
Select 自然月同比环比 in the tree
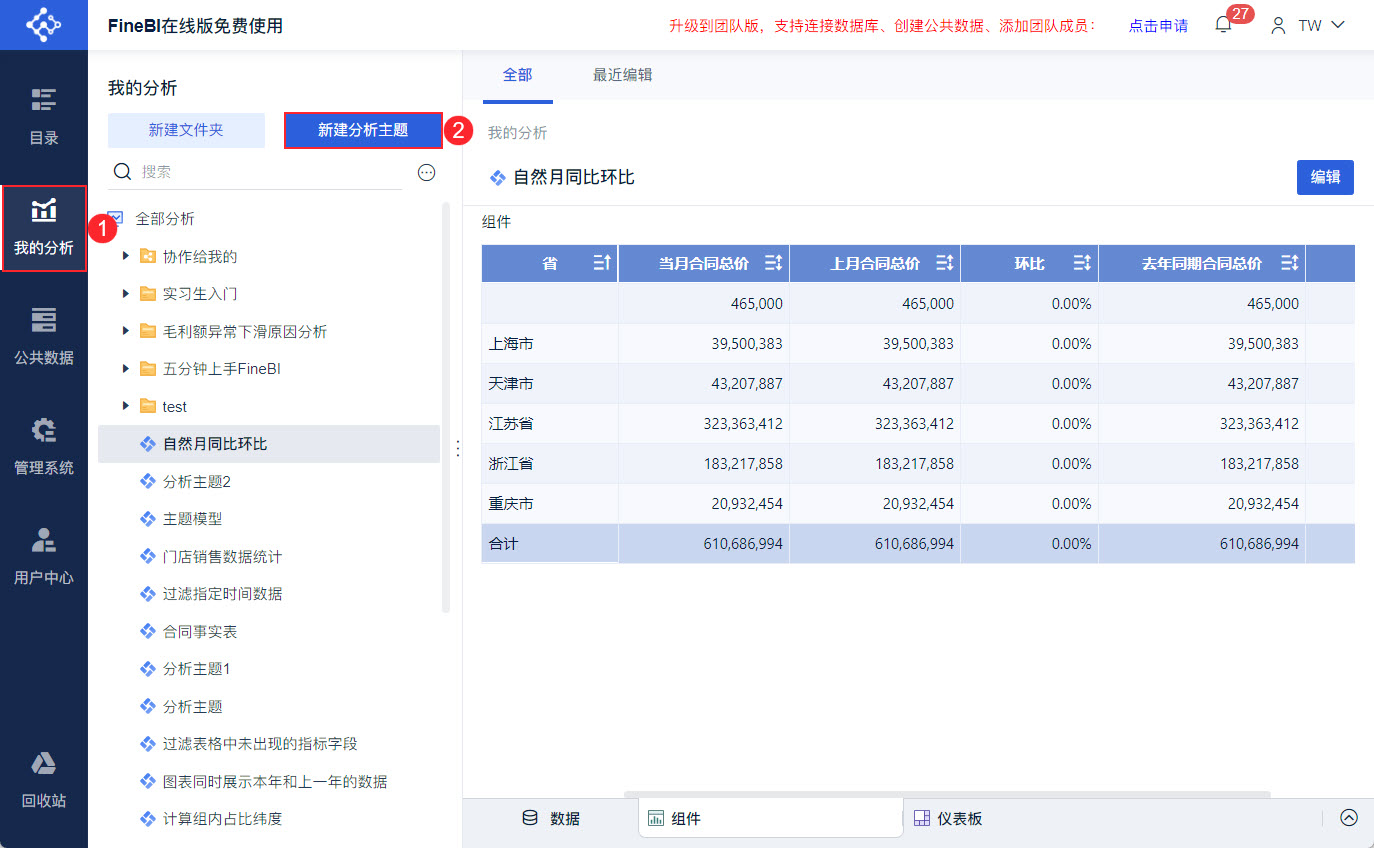[269, 444]
